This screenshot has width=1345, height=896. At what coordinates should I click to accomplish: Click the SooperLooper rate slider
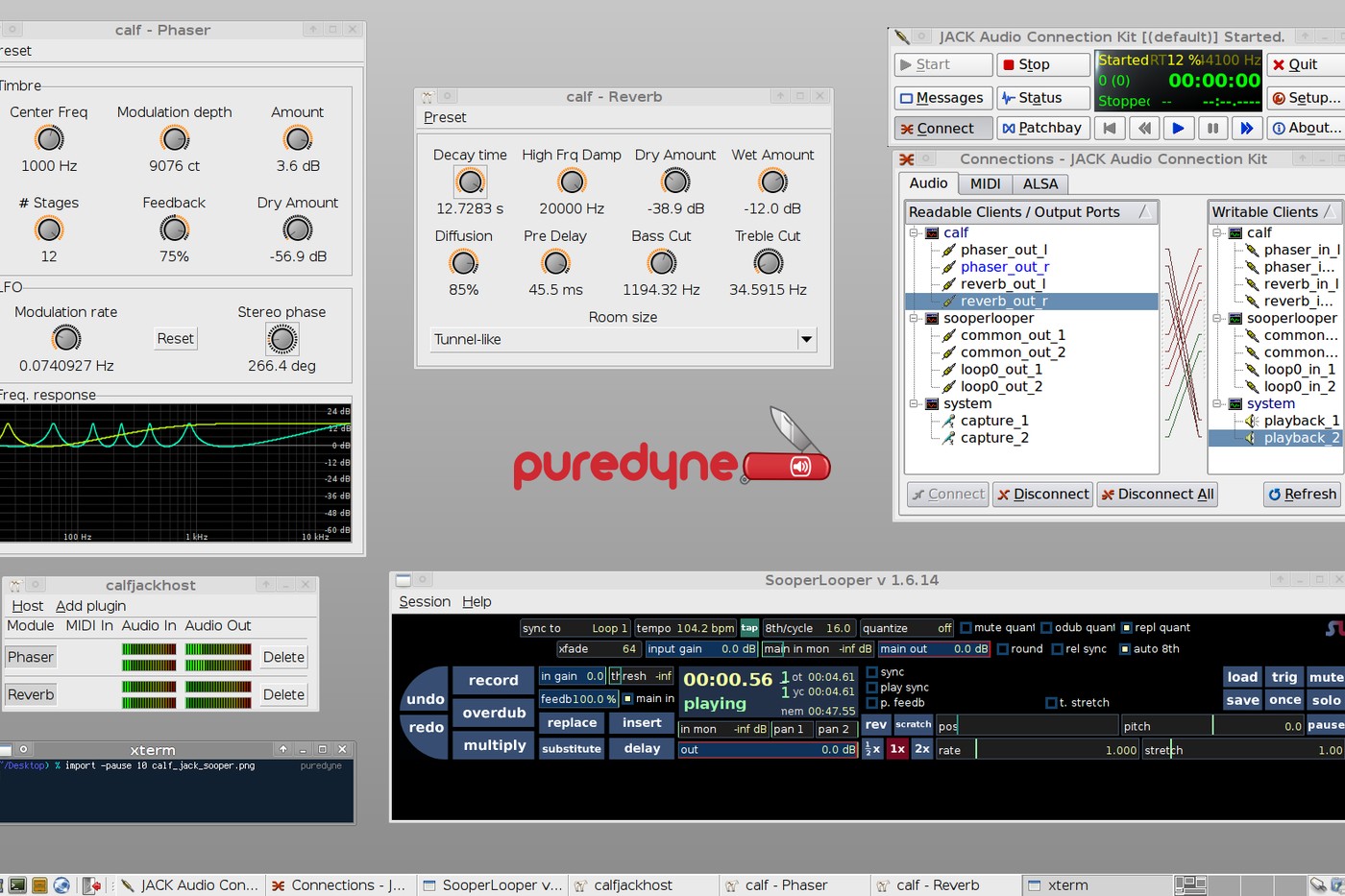(1038, 750)
